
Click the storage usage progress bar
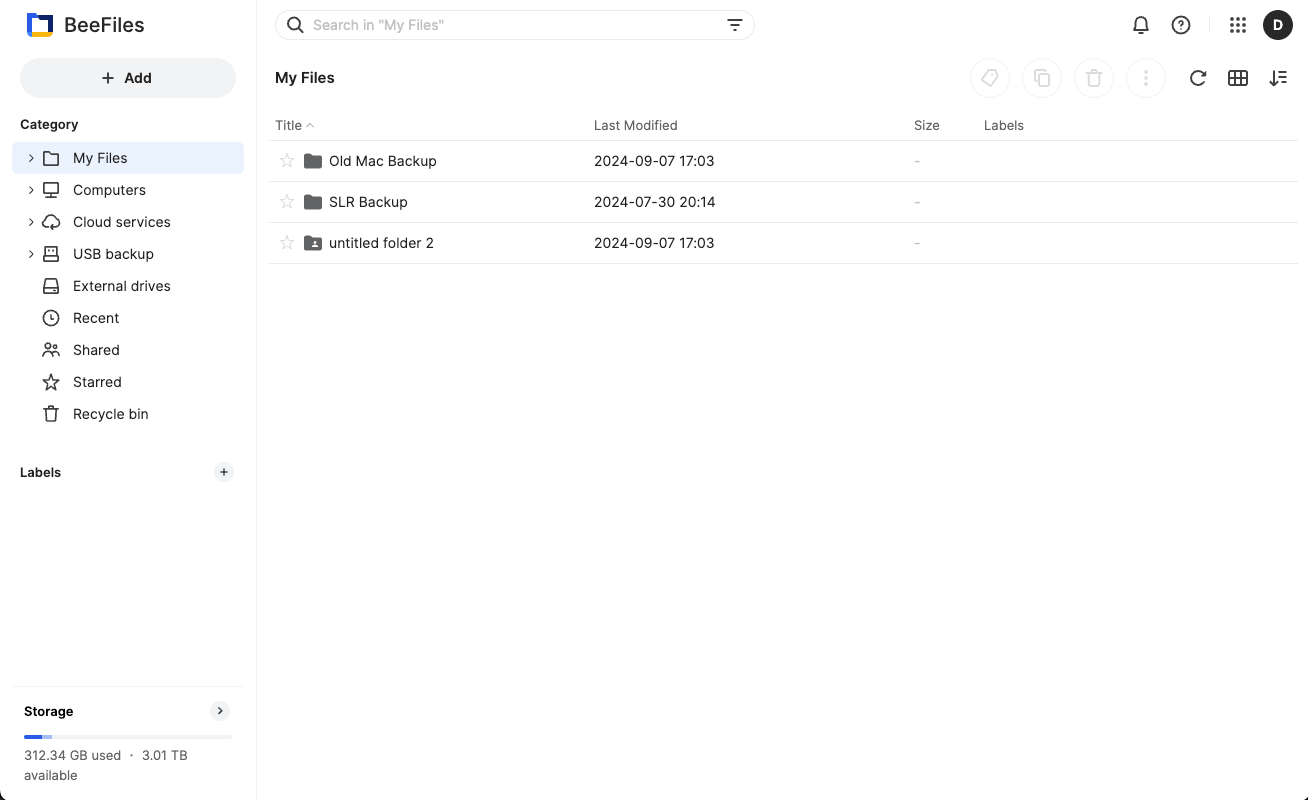(128, 737)
